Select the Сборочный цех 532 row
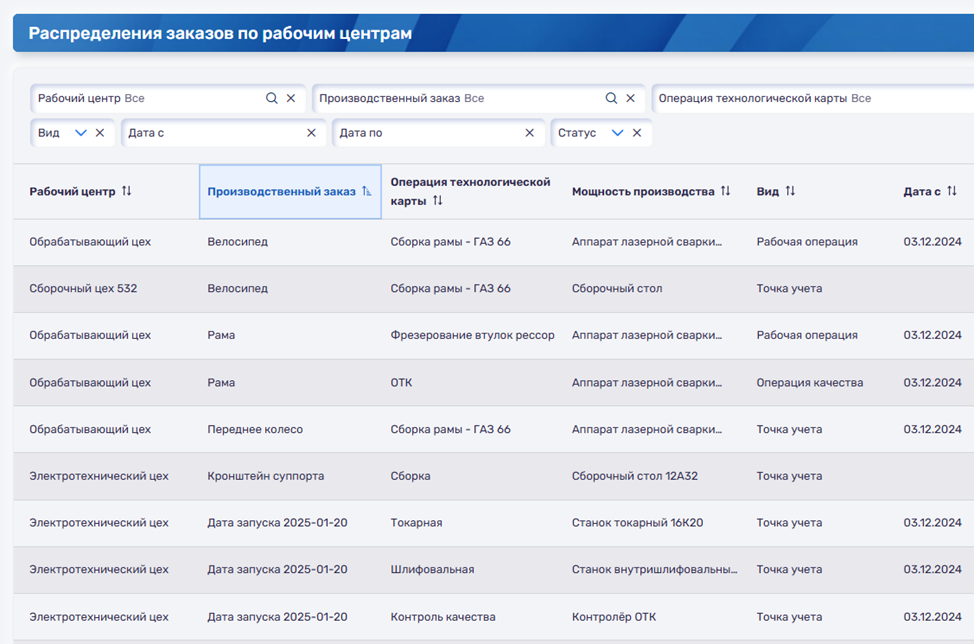 pyautogui.click(x=83, y=289)
